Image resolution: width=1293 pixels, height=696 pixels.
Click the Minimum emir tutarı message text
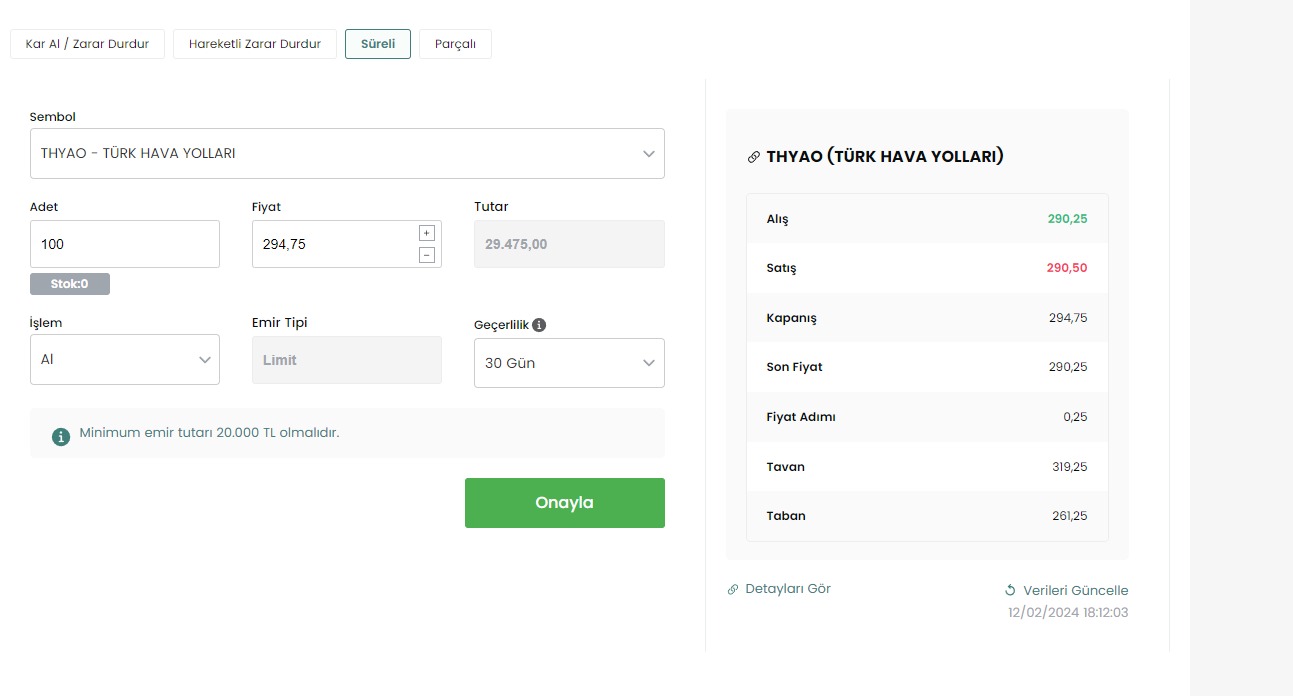click(209, 433)
